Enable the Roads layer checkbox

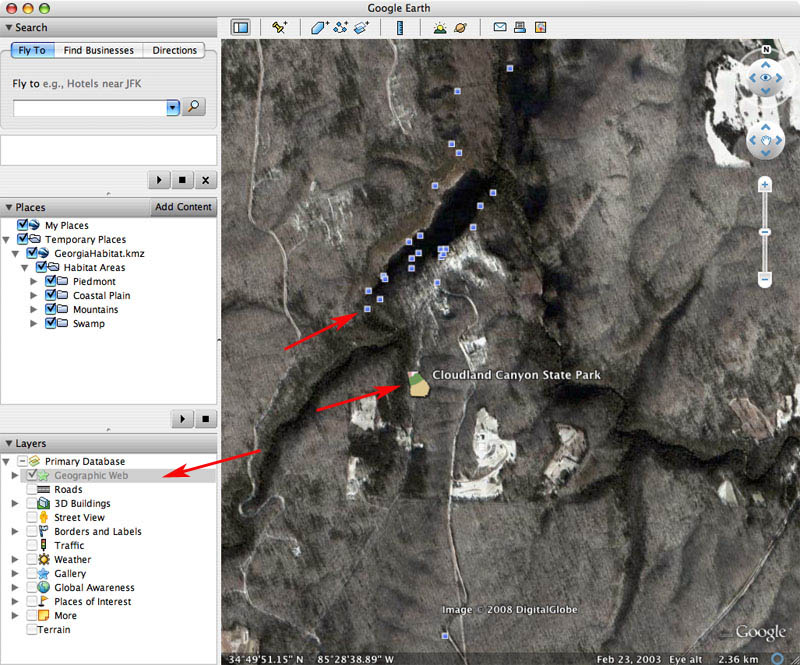[32, 489]
